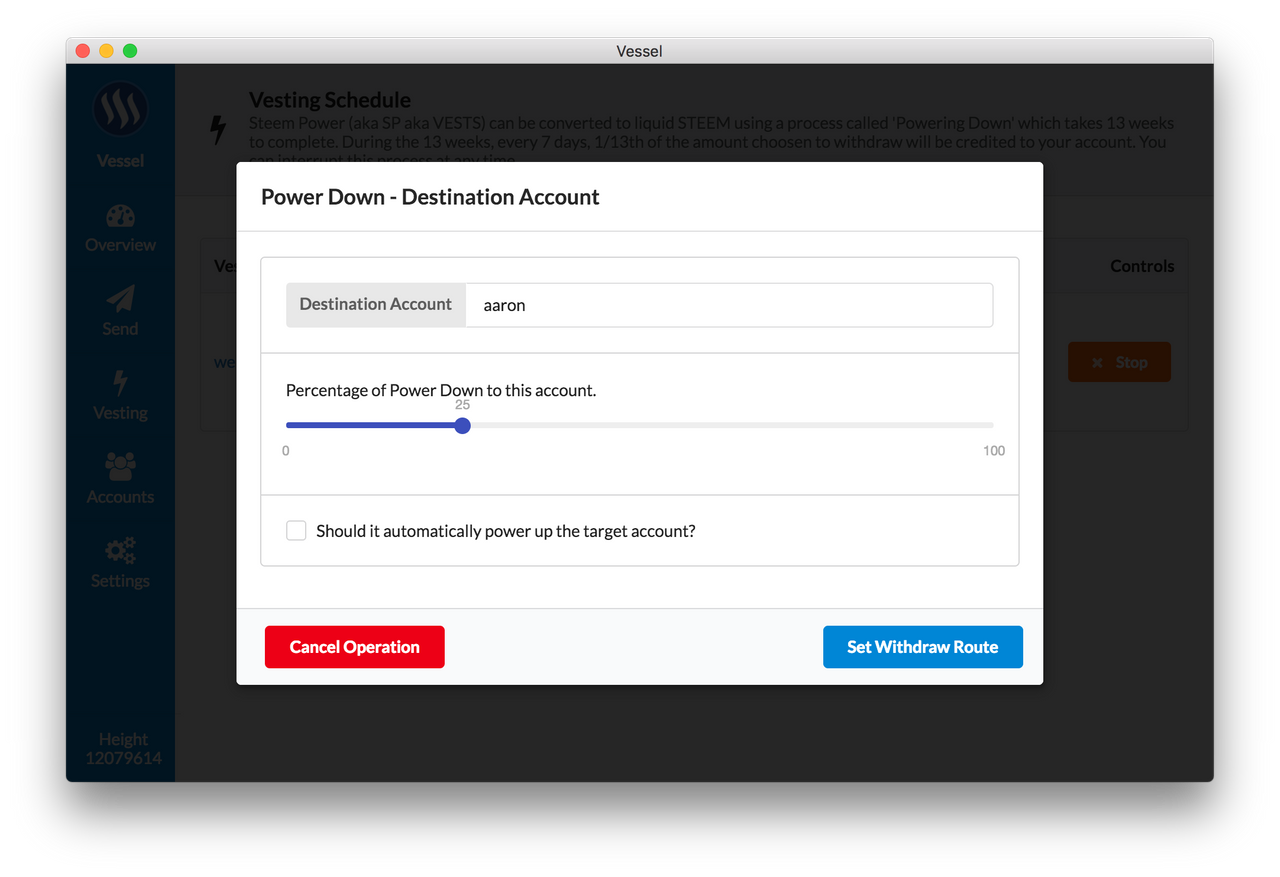Click 'Percentage of Power Down to this account' text
Viewport: 1280px width, 877px height.
tap(441, 390)
